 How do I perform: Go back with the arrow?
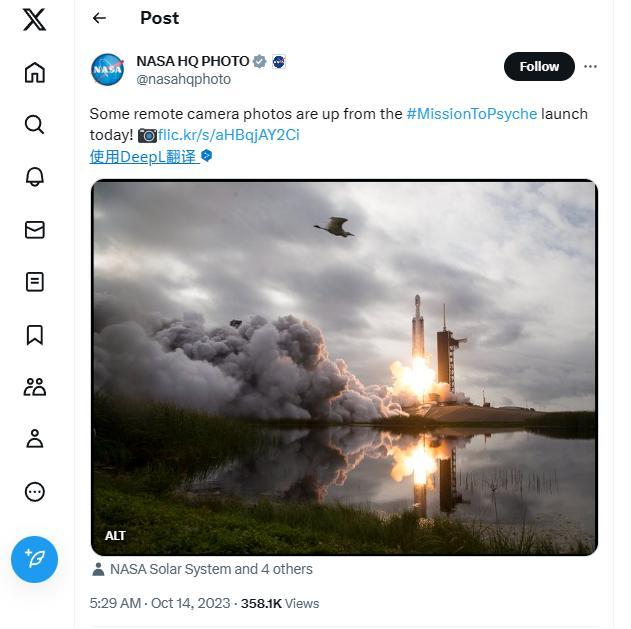coord(99,18)
